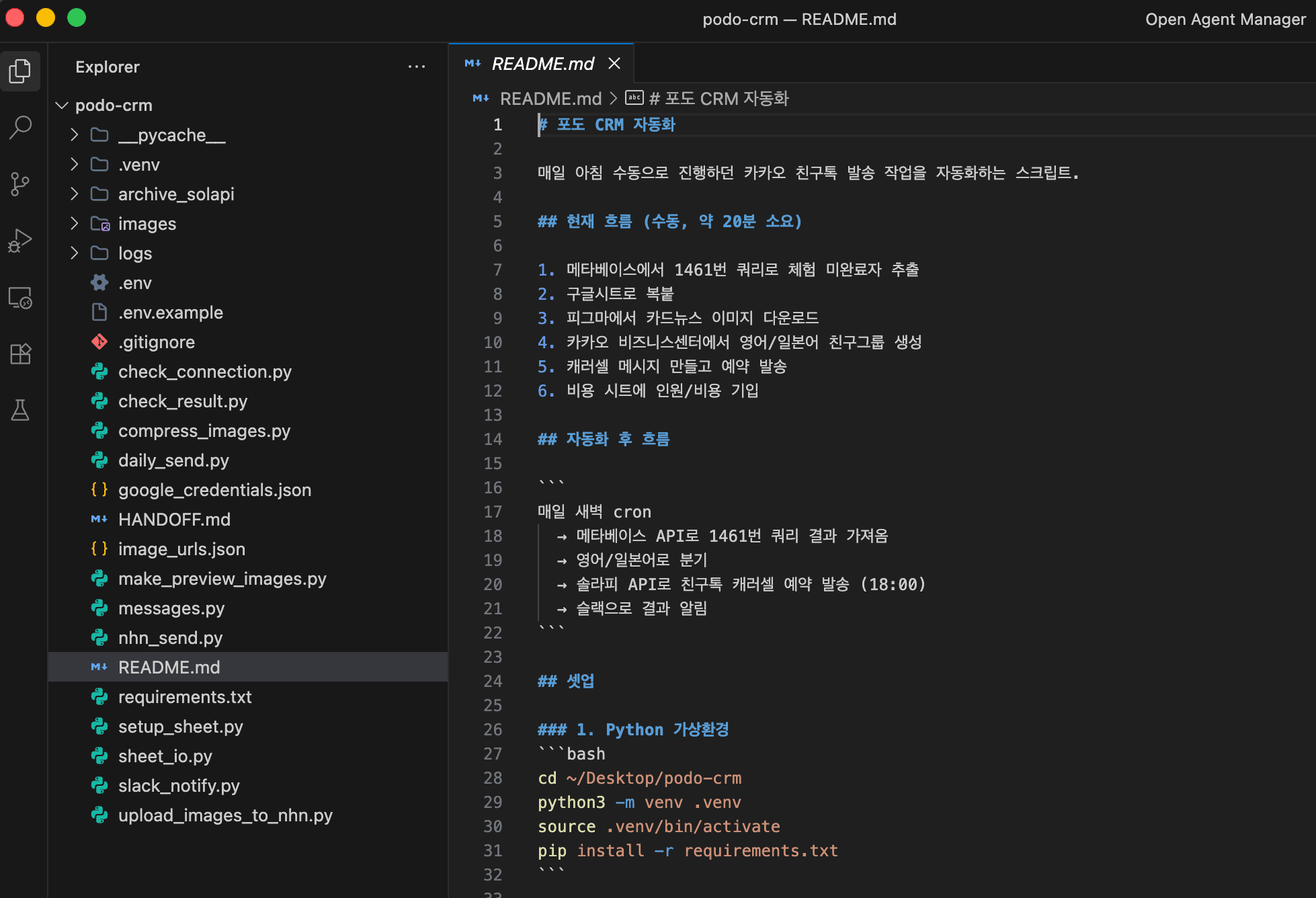Open slack_notify.py file
This screenshot has width=1316, height=898.
tap(248, 786)
